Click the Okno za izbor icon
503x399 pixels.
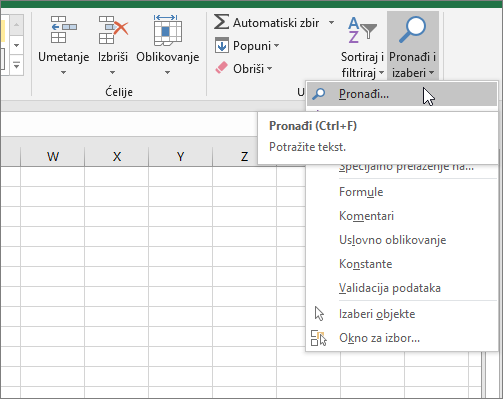click(x=319, y=338)
